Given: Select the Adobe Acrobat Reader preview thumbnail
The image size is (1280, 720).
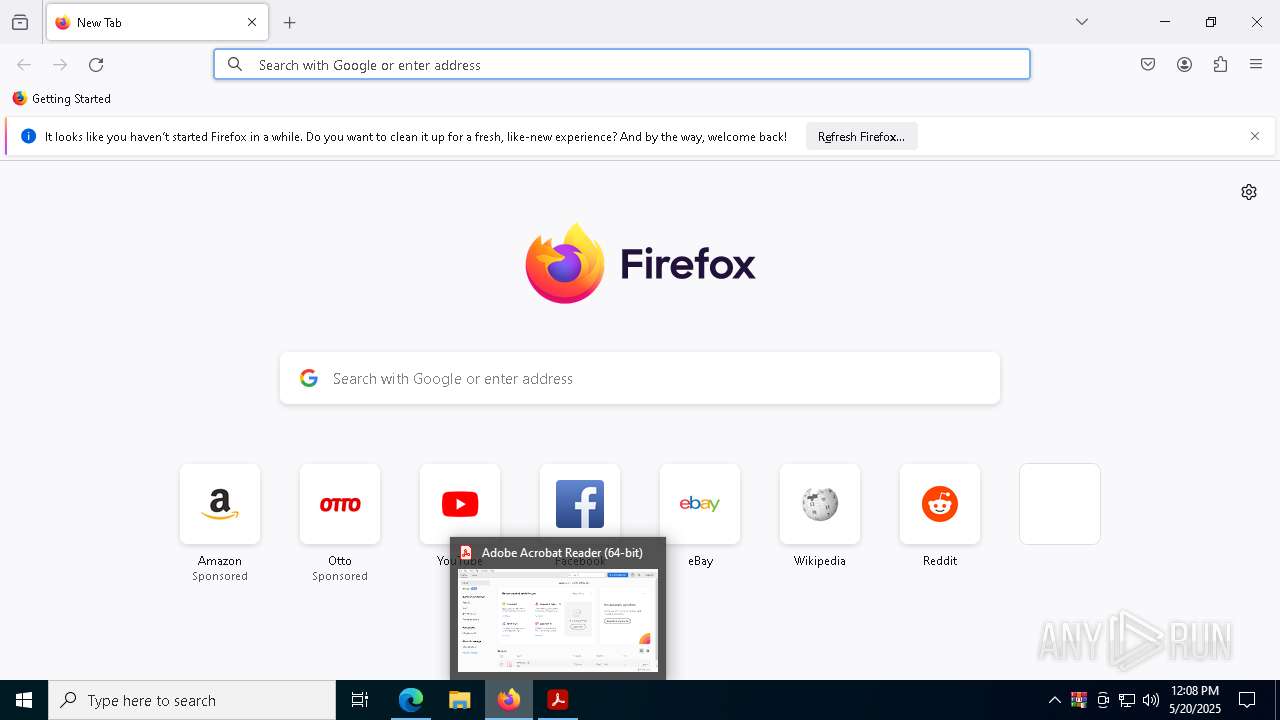Looking at the screenshot, I should [558, 620].
